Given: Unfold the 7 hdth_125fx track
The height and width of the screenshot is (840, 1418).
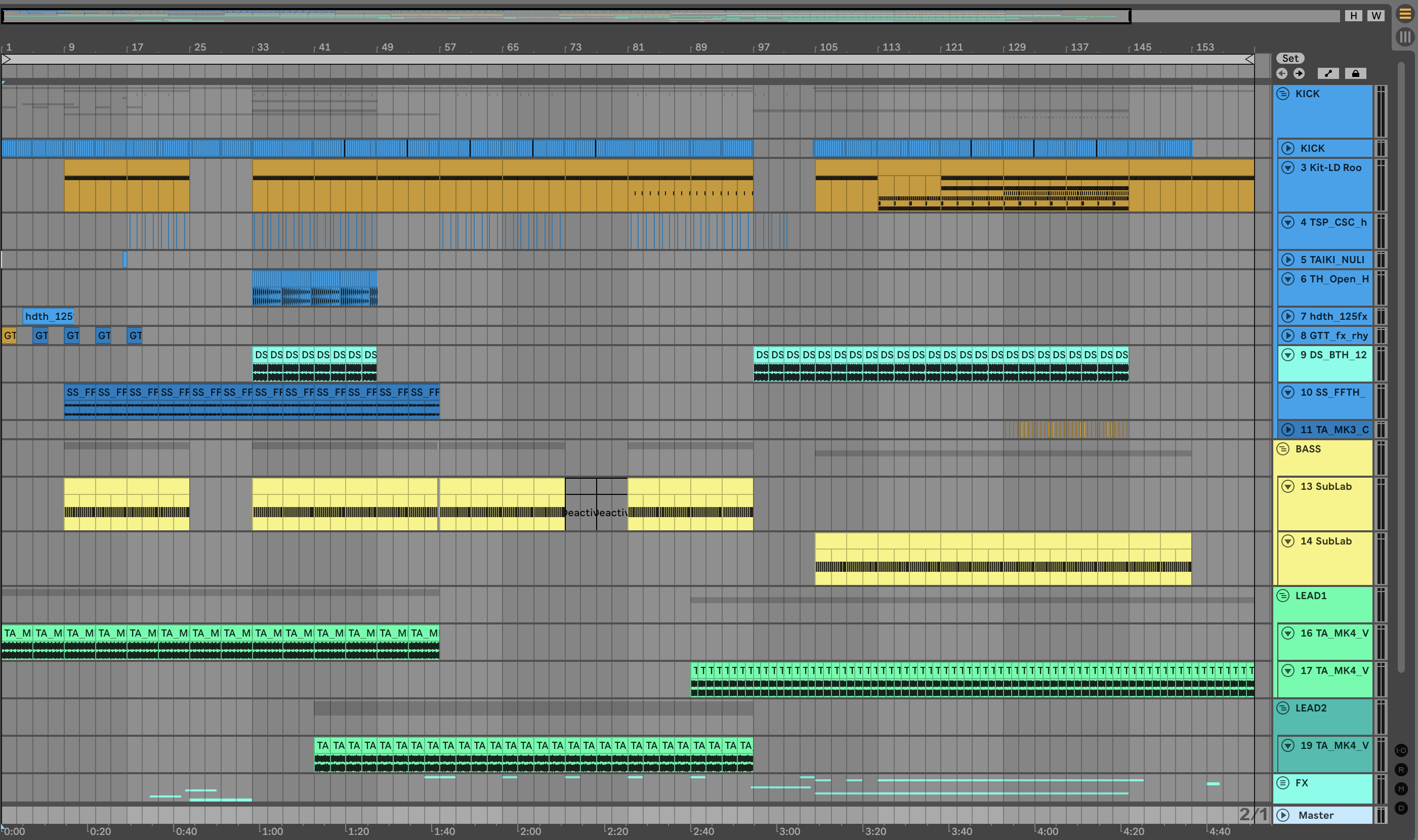Looking at the screenshot, I should (x=1288, y=316).
